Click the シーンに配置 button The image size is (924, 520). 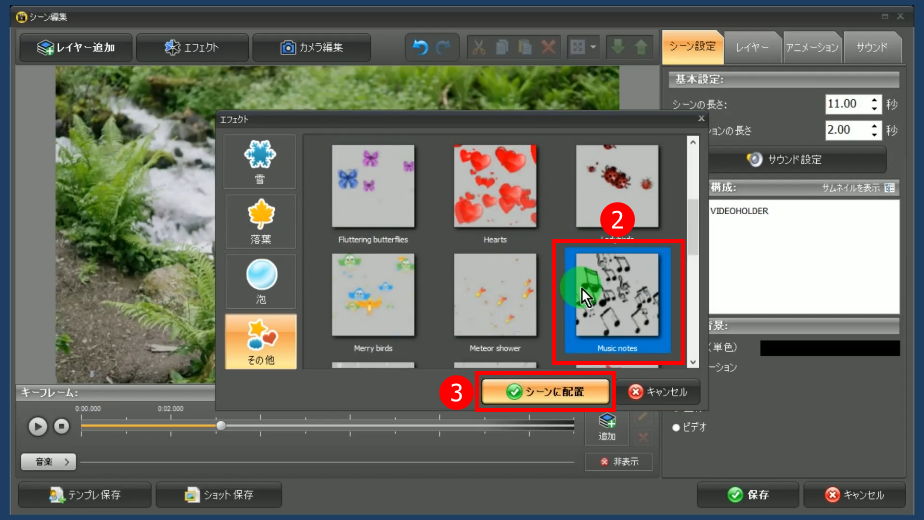pos(544,392)
